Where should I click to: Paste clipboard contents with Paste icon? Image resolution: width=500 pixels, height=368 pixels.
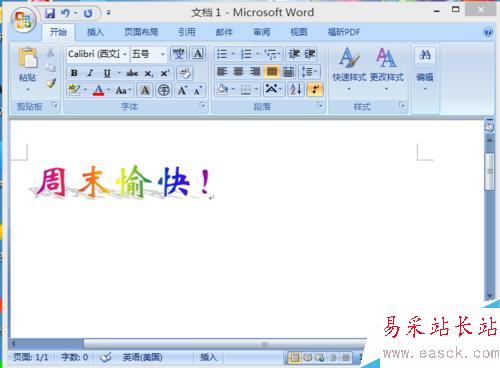(28, 57)
